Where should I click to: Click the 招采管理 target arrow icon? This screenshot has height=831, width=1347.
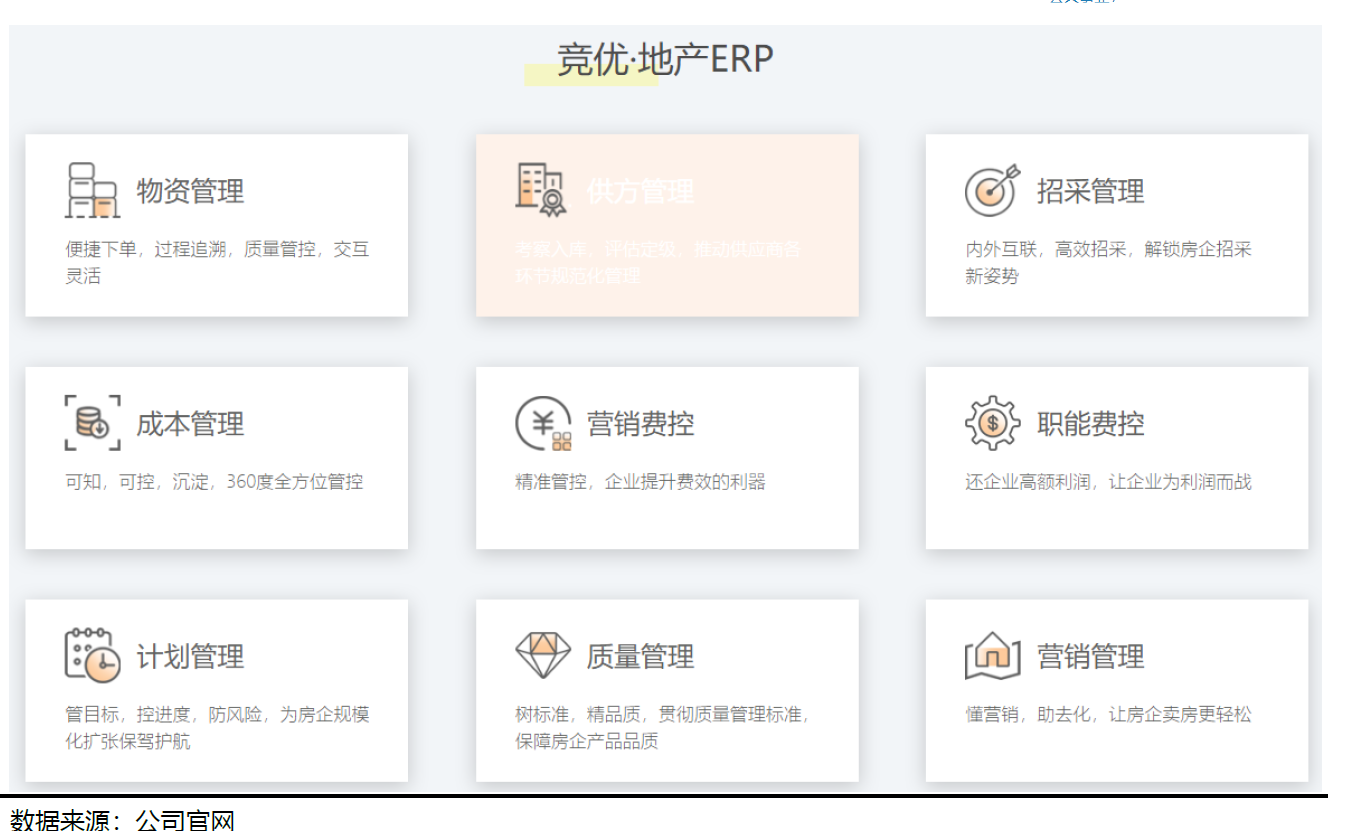992,190
